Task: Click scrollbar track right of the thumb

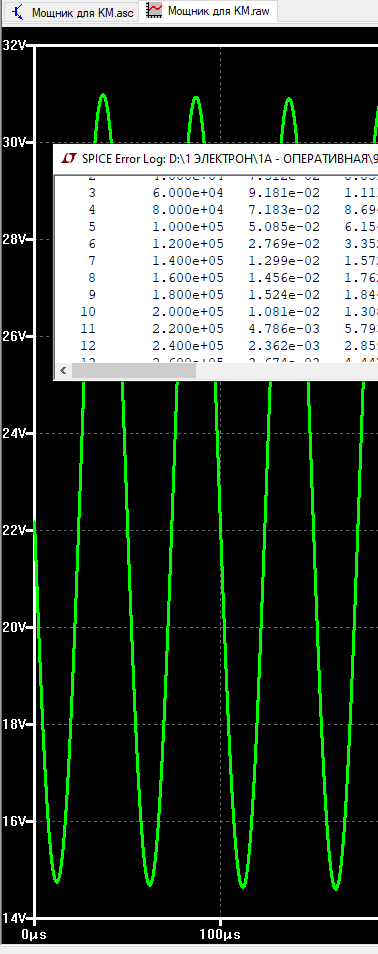Action: pyautogui.click(x=286, y=371)
